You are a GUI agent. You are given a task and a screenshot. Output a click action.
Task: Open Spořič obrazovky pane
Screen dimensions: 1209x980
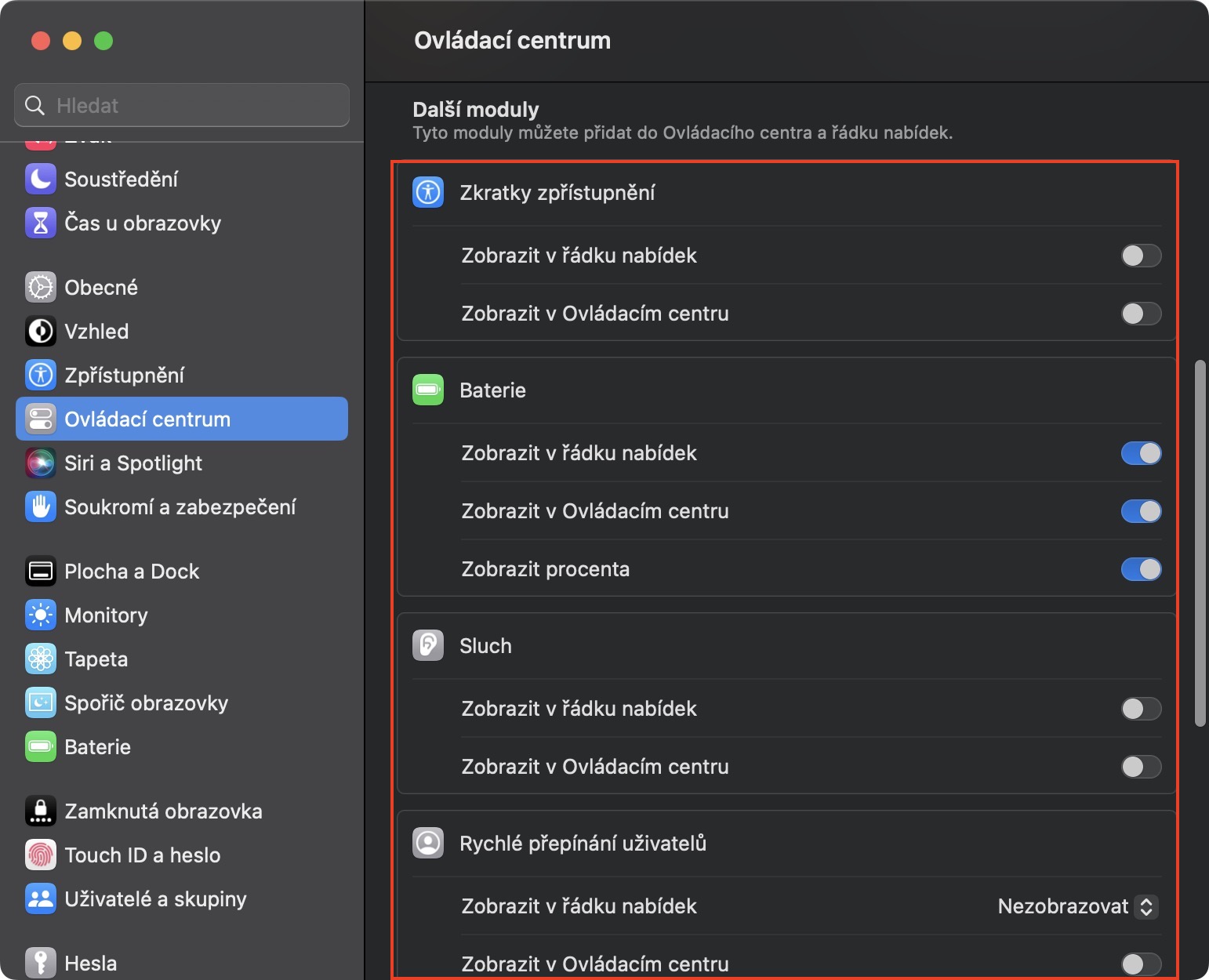click(x=146, y=702)
